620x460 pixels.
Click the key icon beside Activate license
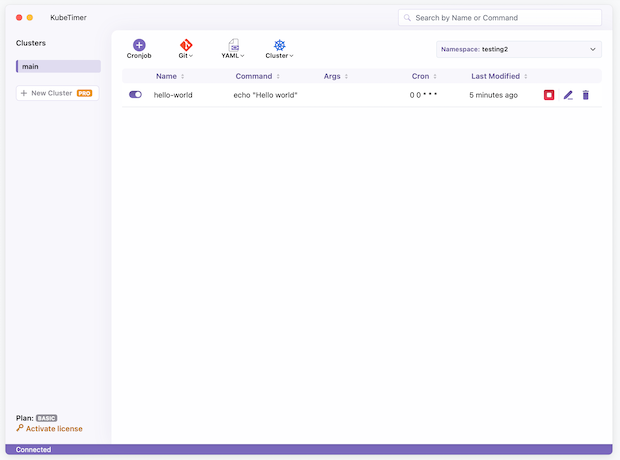tap(20, 428)
